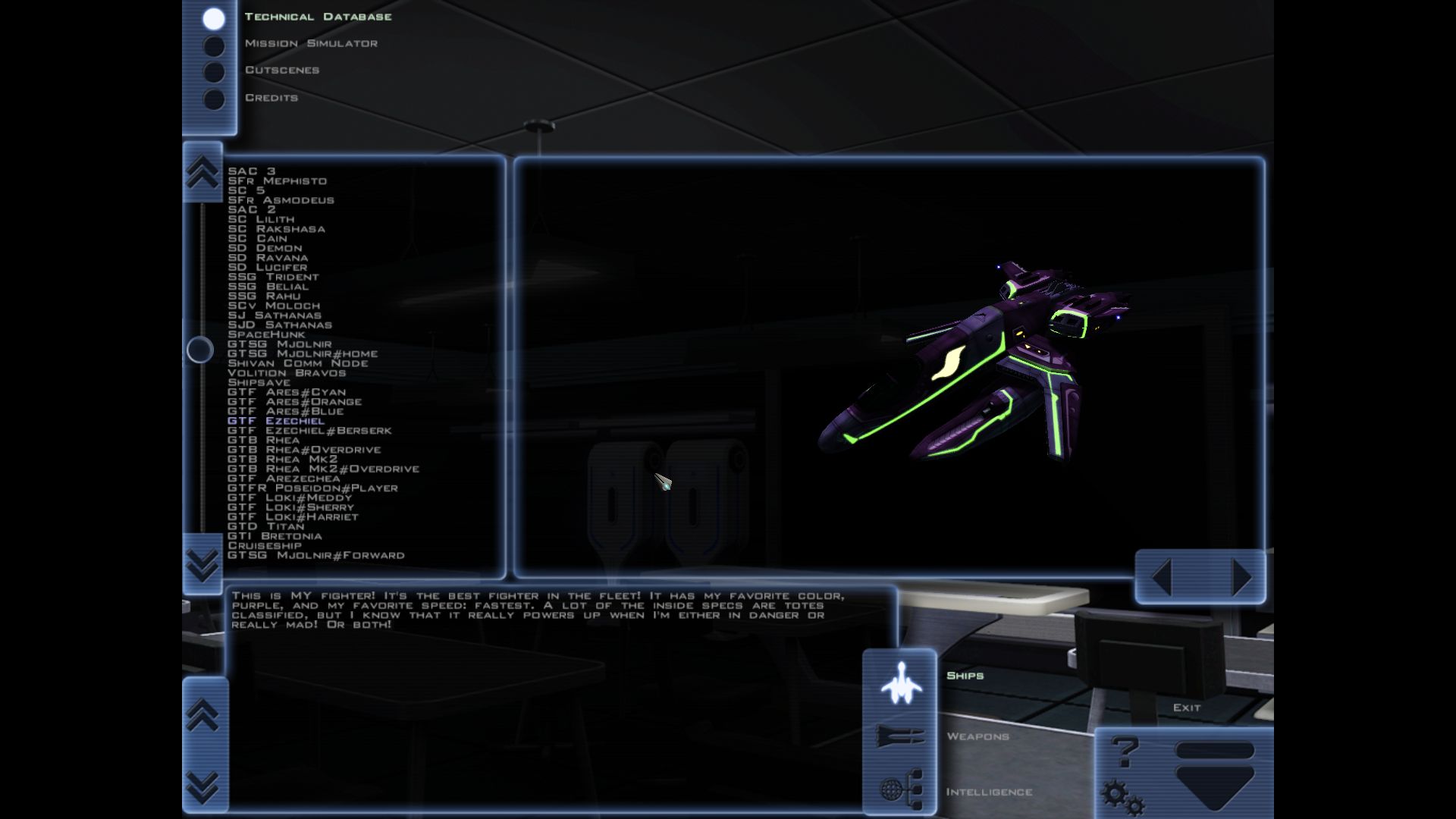Show next entry with right arrow
This screenshot has width=1456, height=819.
click(1241, 578)
